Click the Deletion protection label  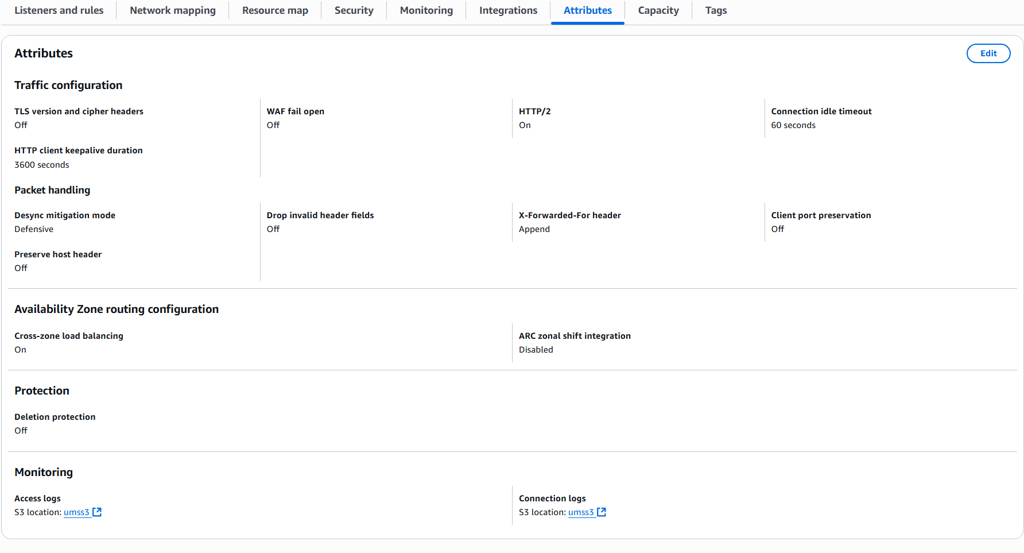(55, 417)
